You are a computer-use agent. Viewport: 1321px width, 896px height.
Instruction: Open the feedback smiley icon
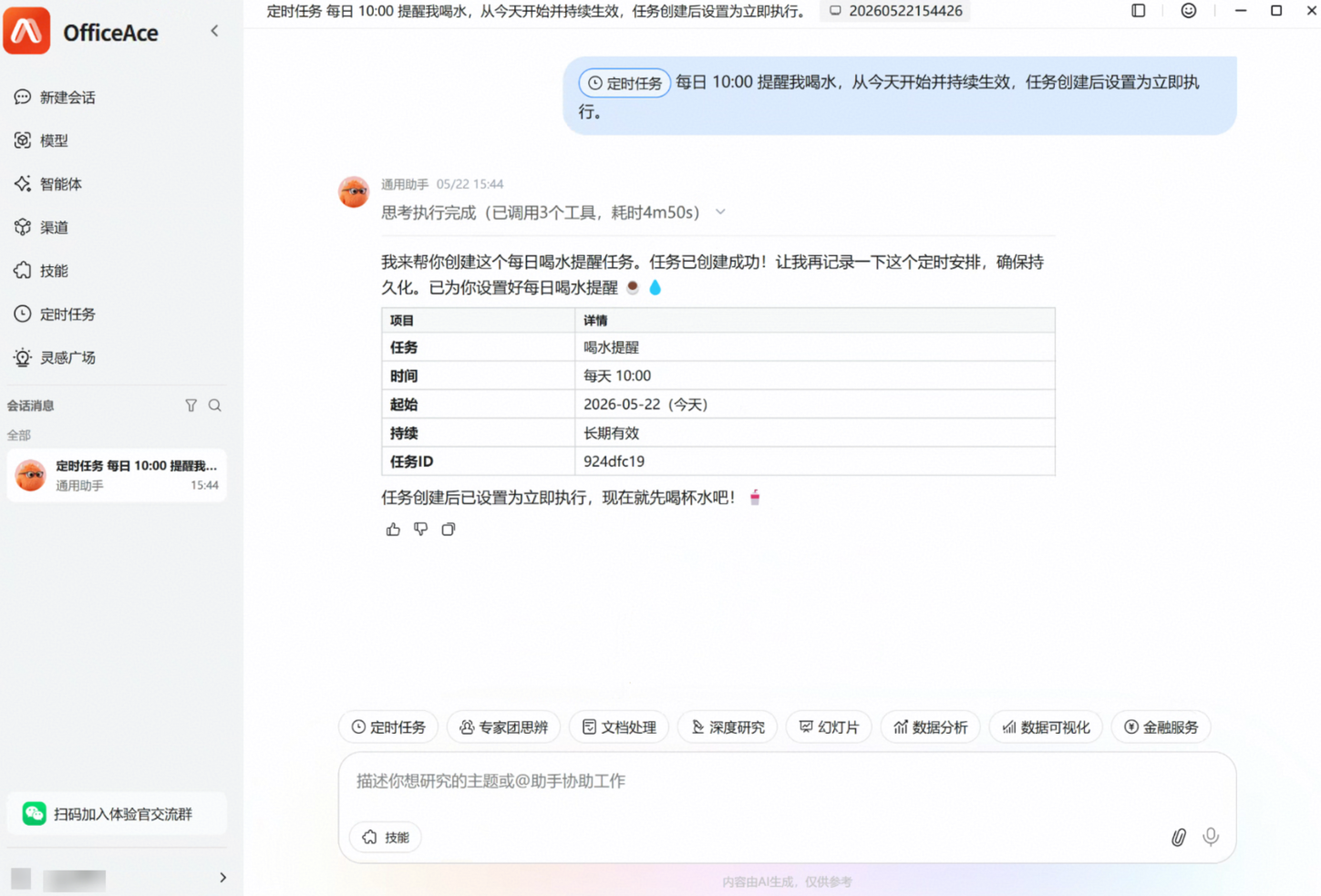[x=1189, y=11]
